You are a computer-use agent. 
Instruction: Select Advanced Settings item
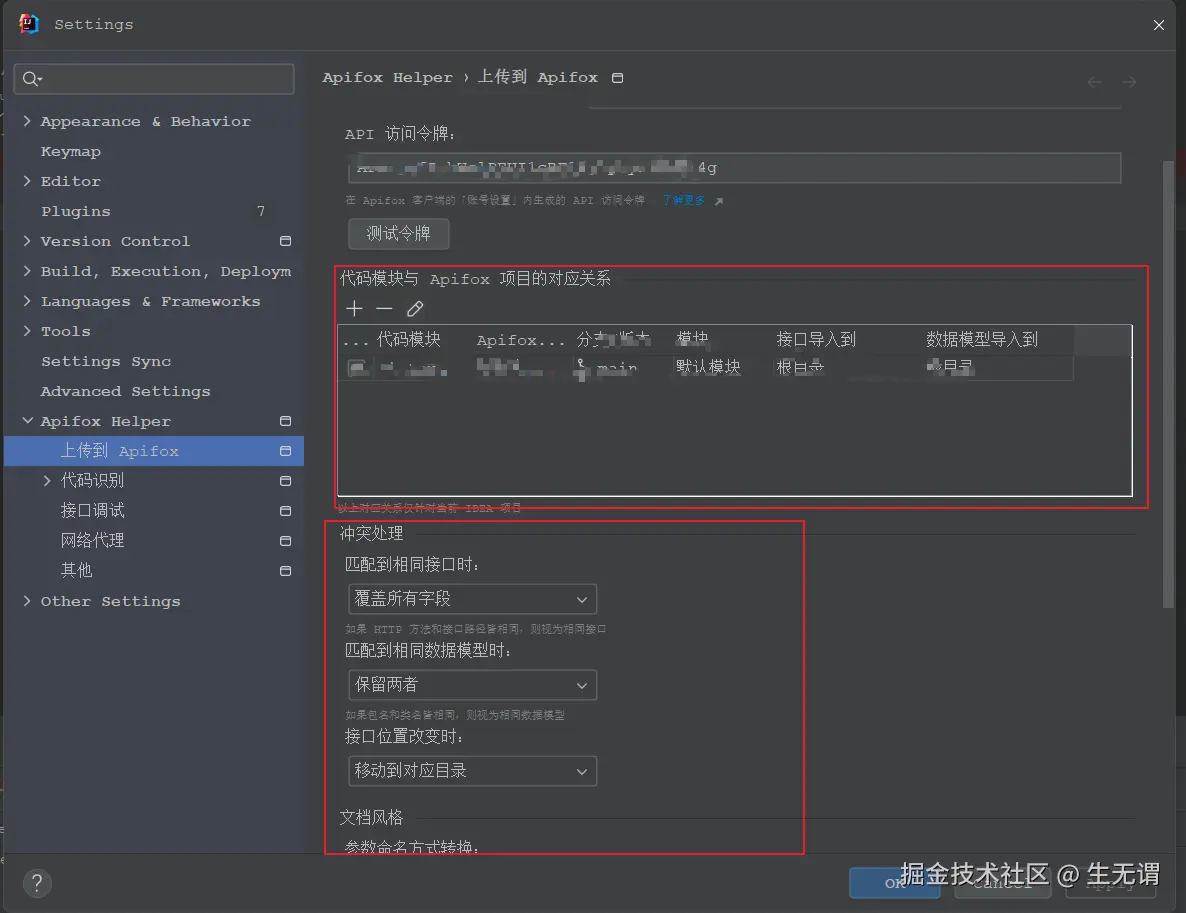(x=126, y=391)
